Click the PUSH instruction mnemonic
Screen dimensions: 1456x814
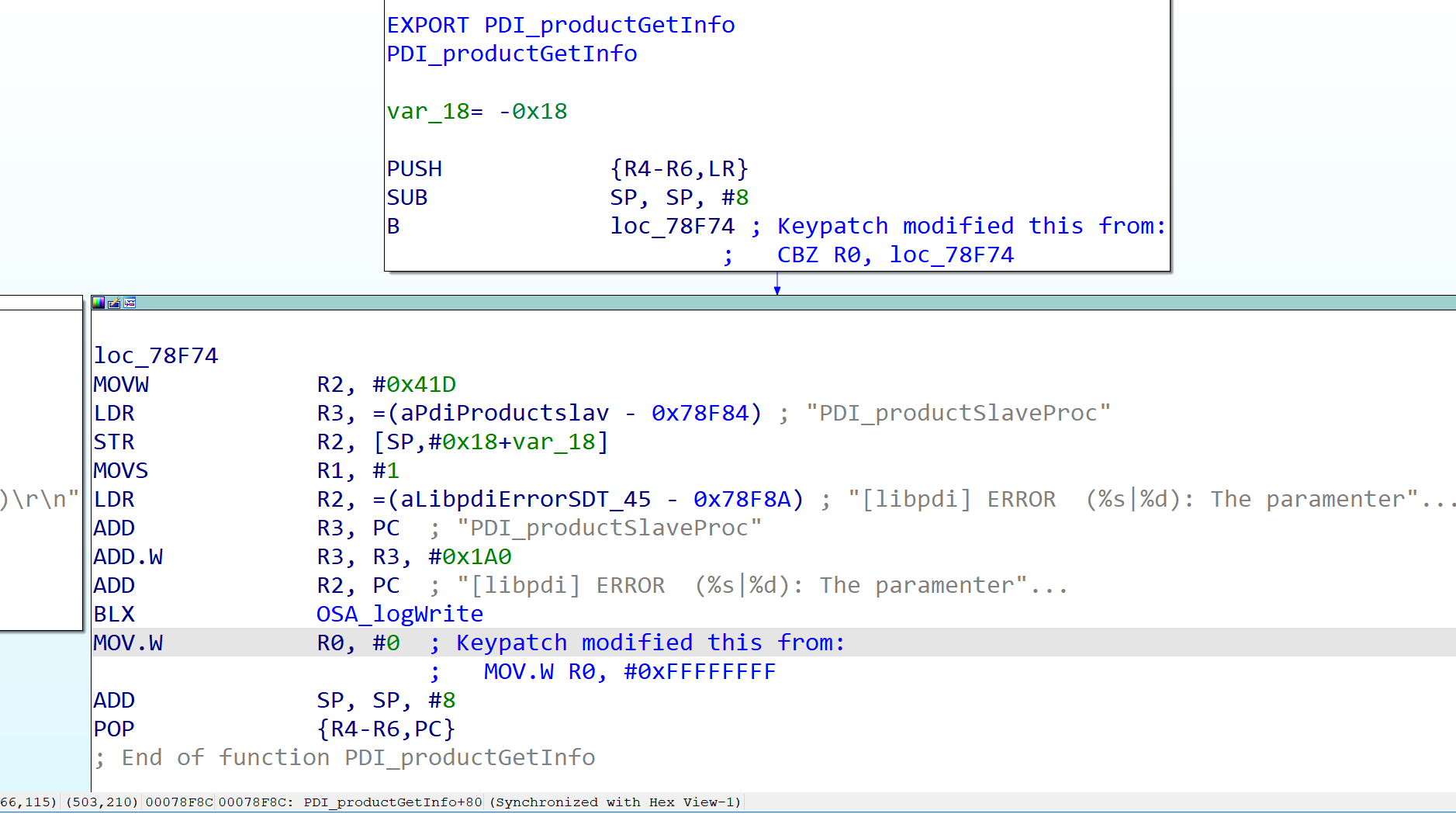pyautogui.click(x=414, y=168)
